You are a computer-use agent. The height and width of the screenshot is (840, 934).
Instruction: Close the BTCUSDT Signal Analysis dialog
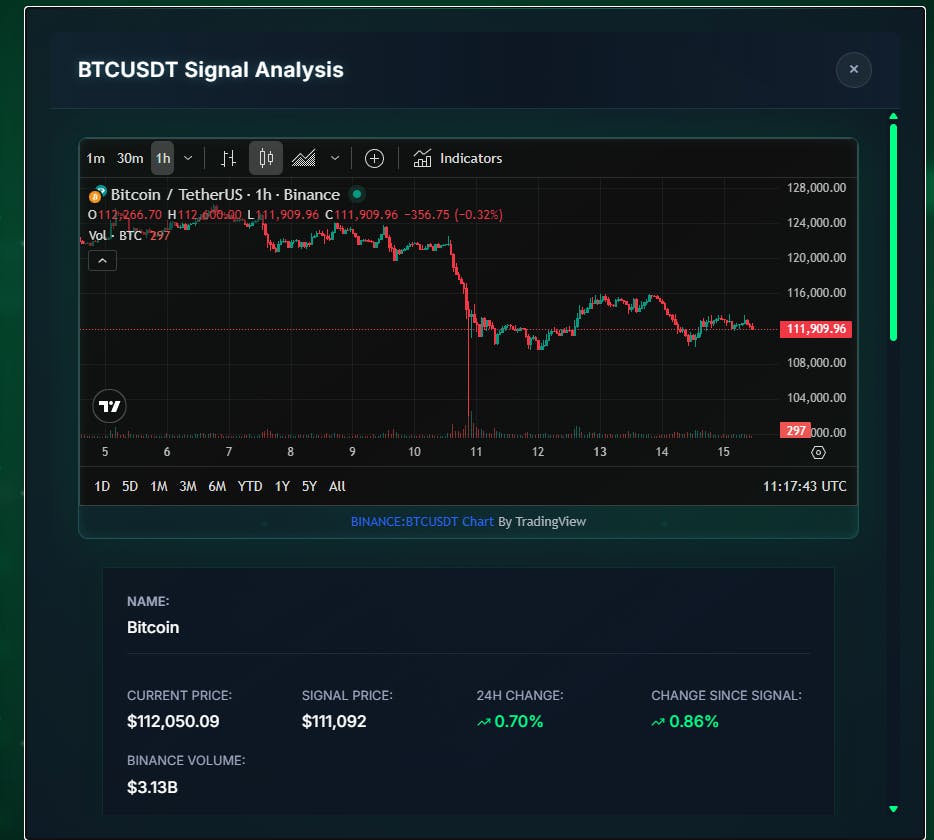[854, 70]
